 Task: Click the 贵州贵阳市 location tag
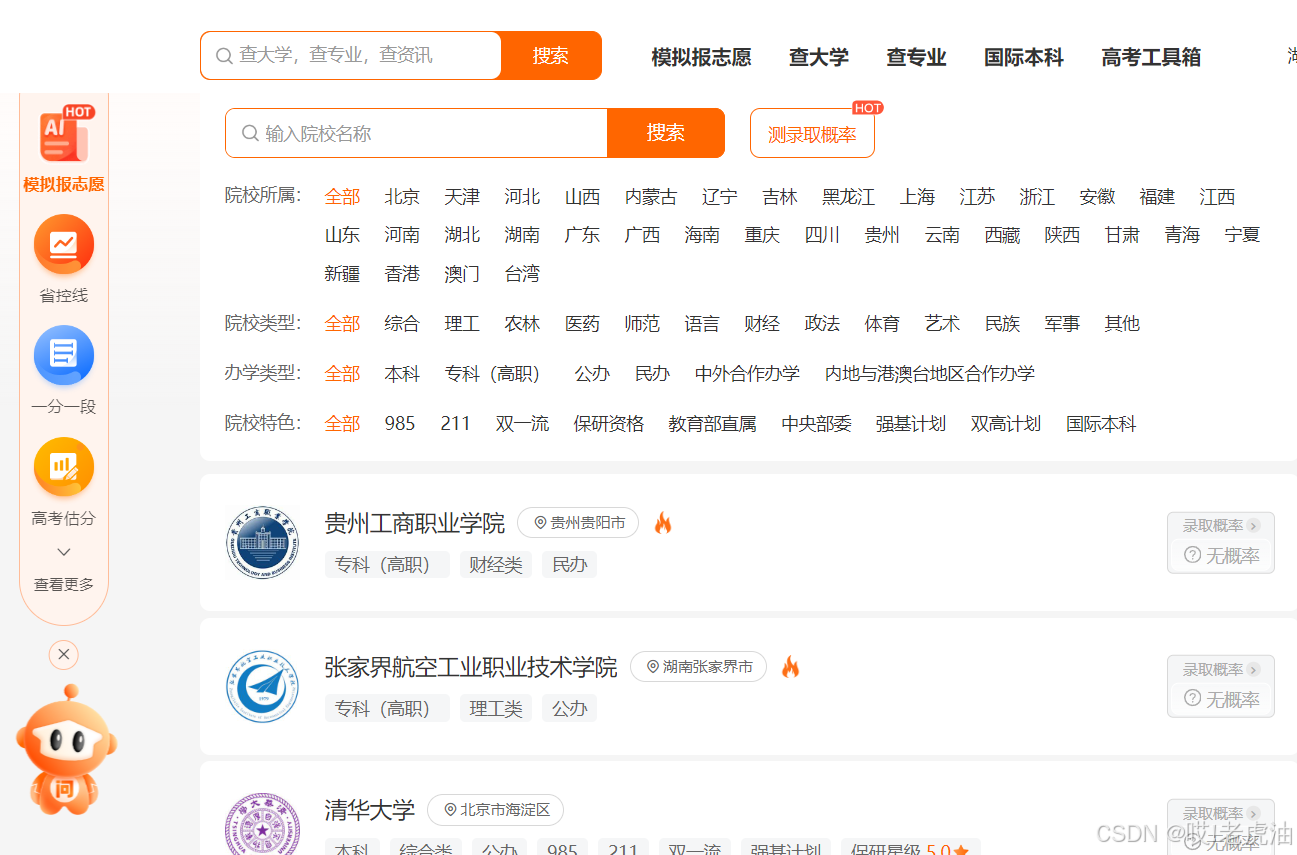coord(578,523)
